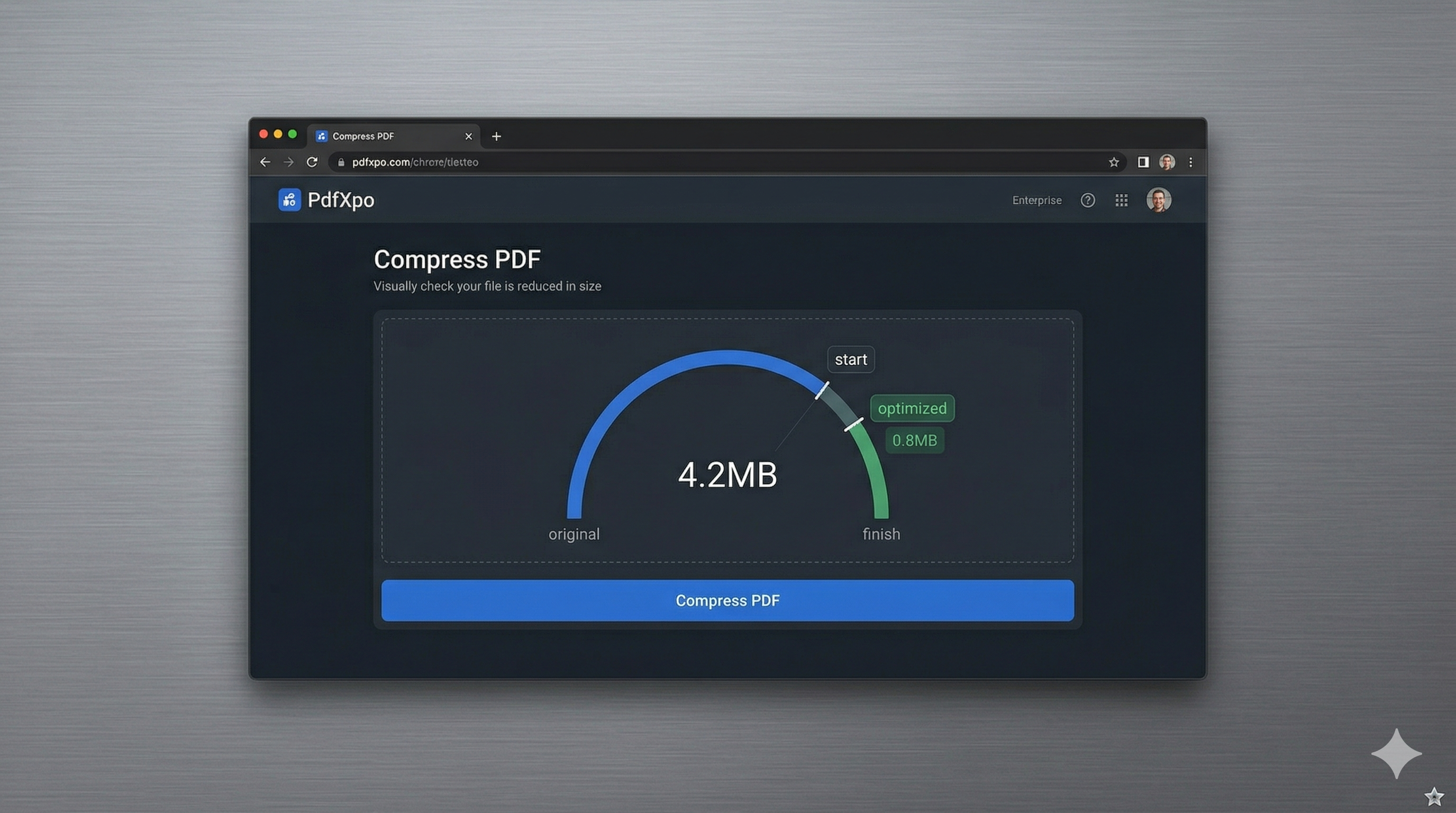Click the 0.8MB size badge
Image resolution: width=1456 pixels, height=813 pixels.
915,440
